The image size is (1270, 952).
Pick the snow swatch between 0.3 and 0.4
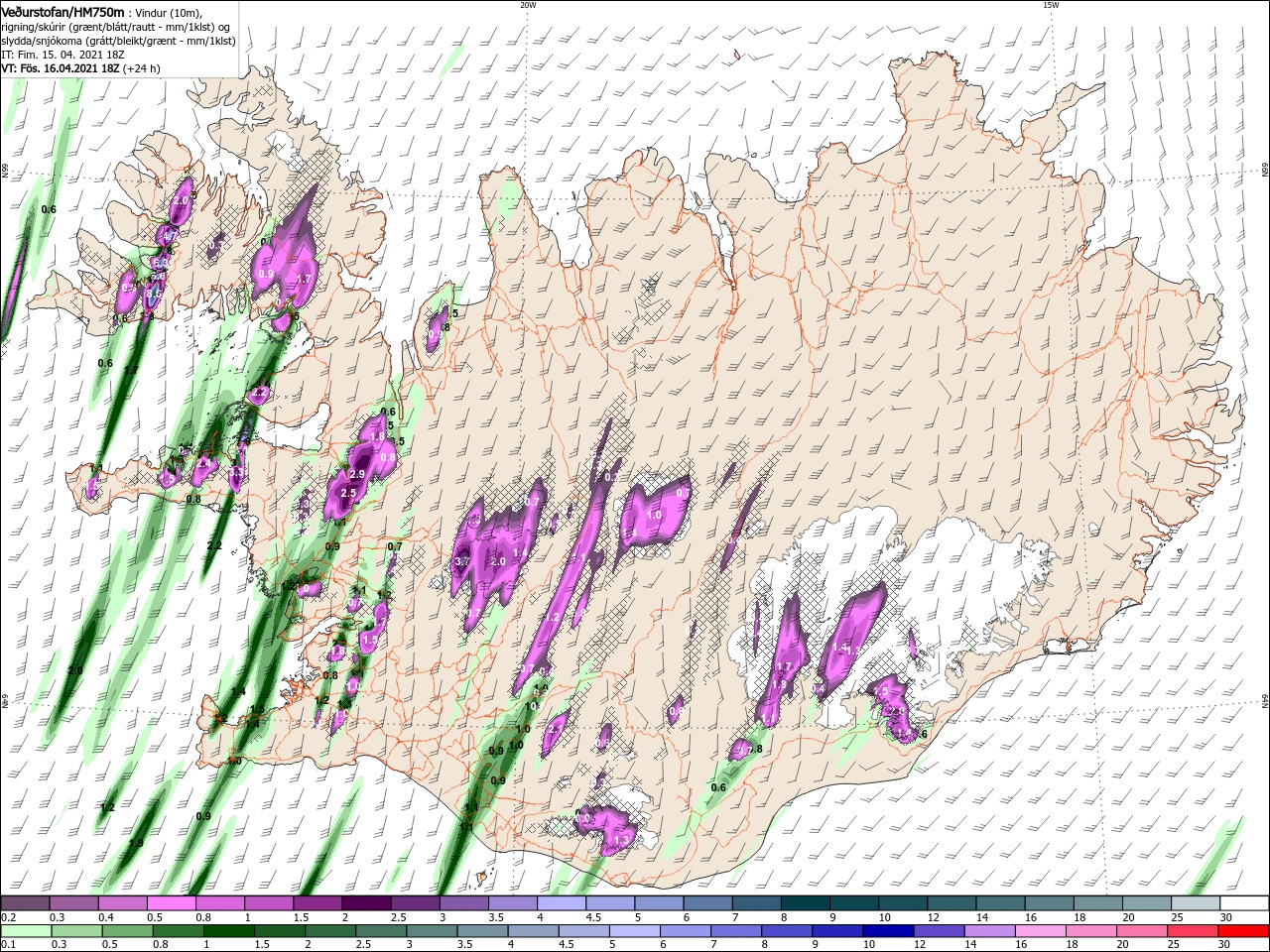pos(73,903)
